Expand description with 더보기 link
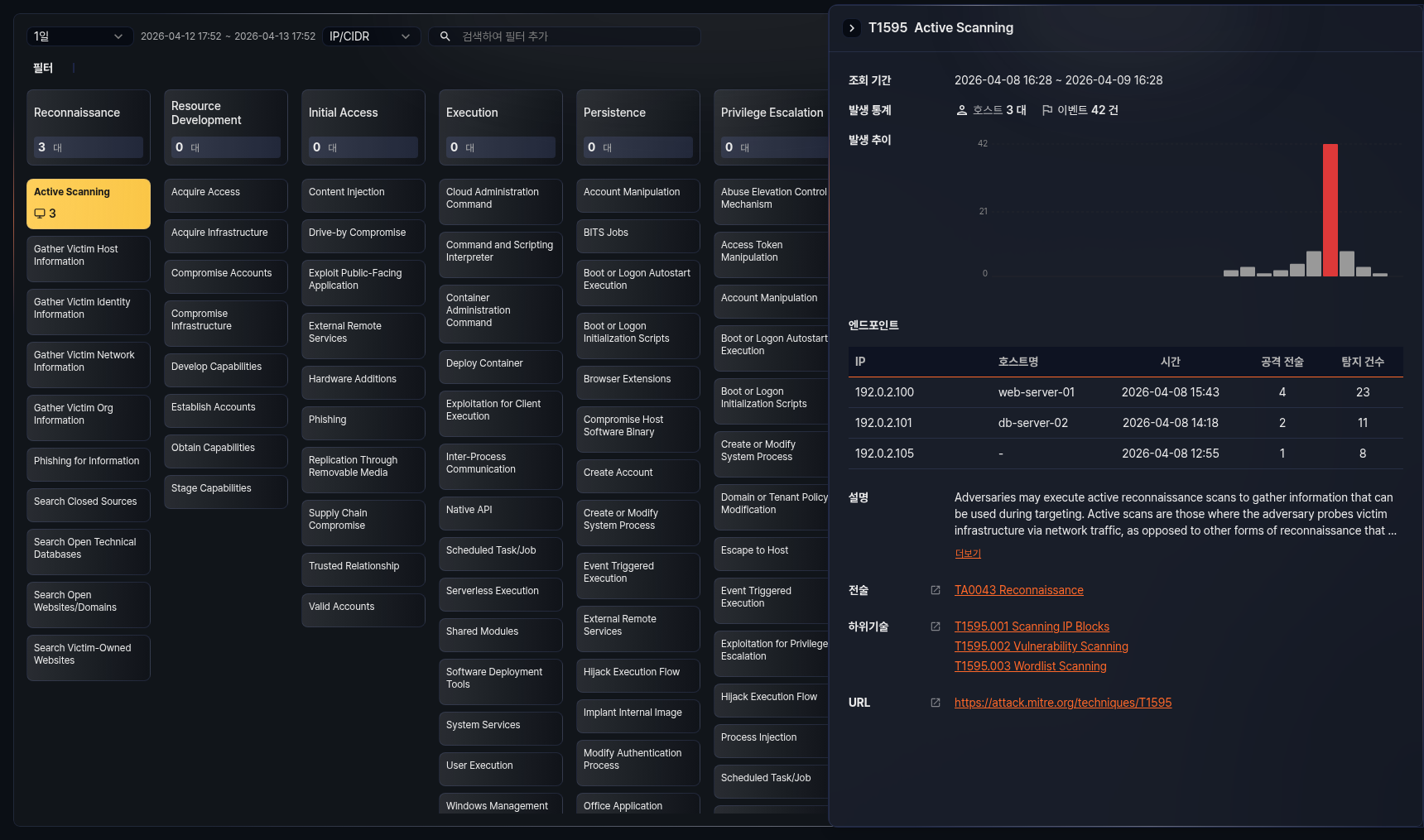Viewport: 1424px width, 840px height. (967, 554)
